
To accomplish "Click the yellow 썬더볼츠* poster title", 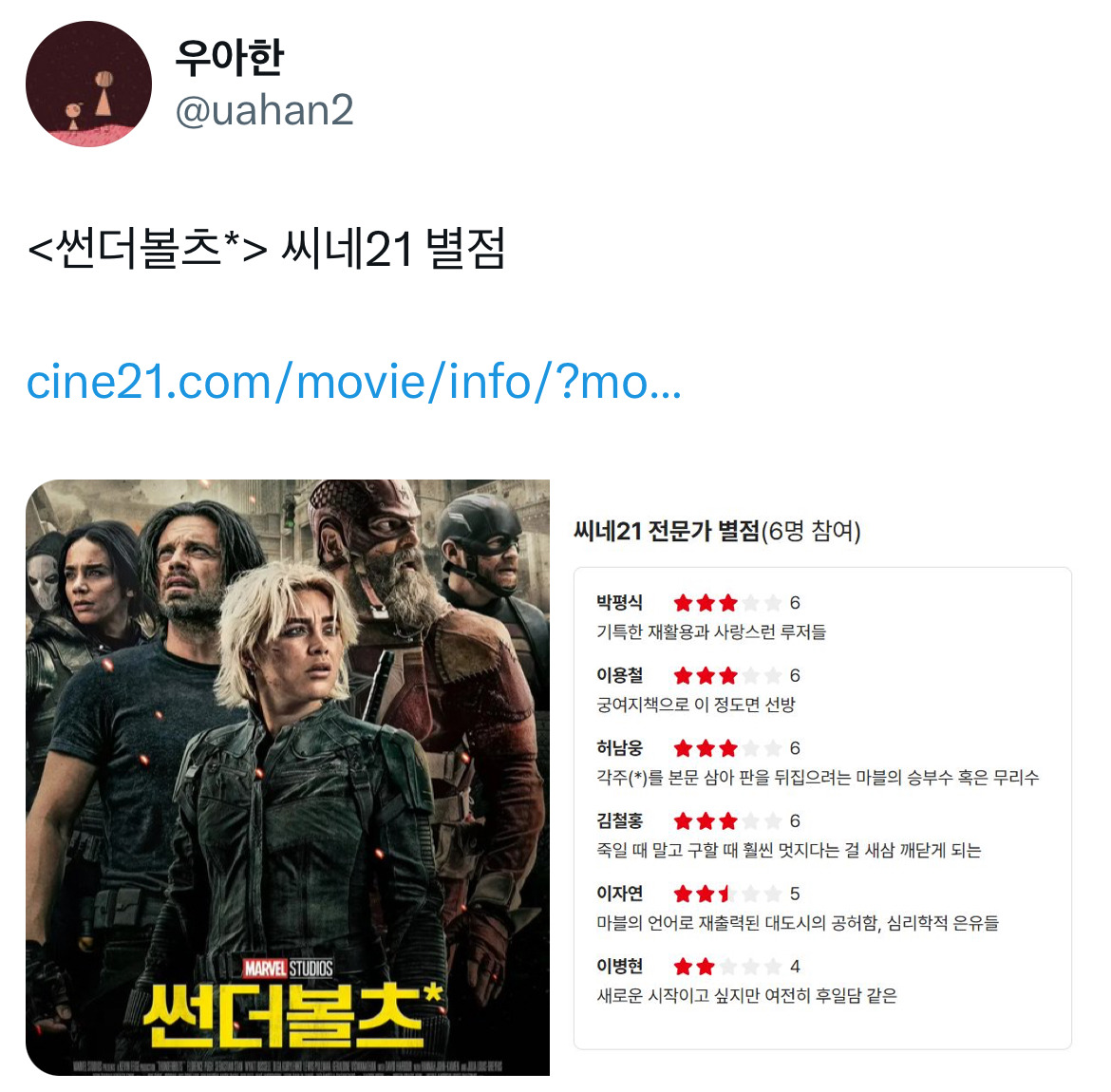I will coord(293,1015).
